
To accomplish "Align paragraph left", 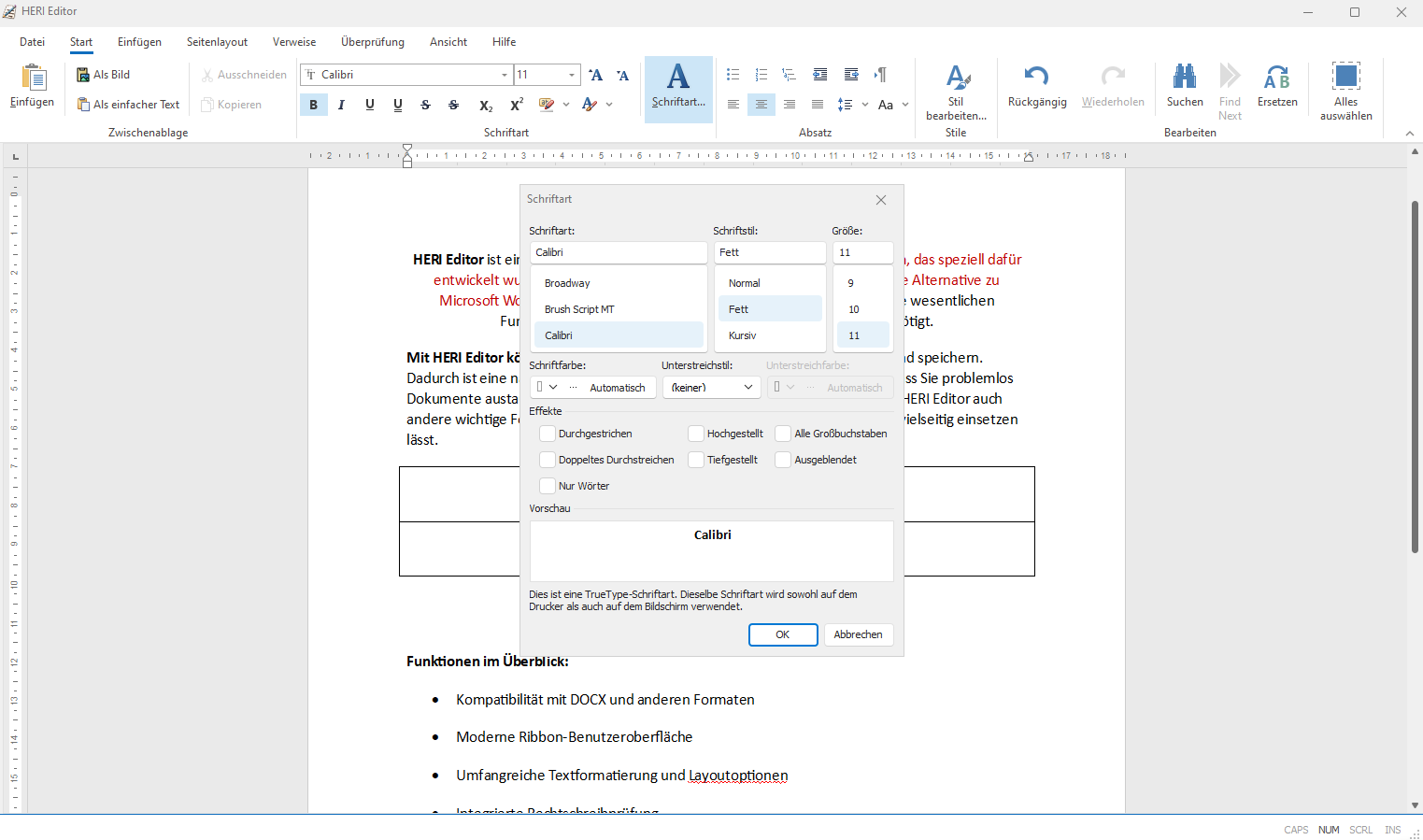I will point(733,105).
